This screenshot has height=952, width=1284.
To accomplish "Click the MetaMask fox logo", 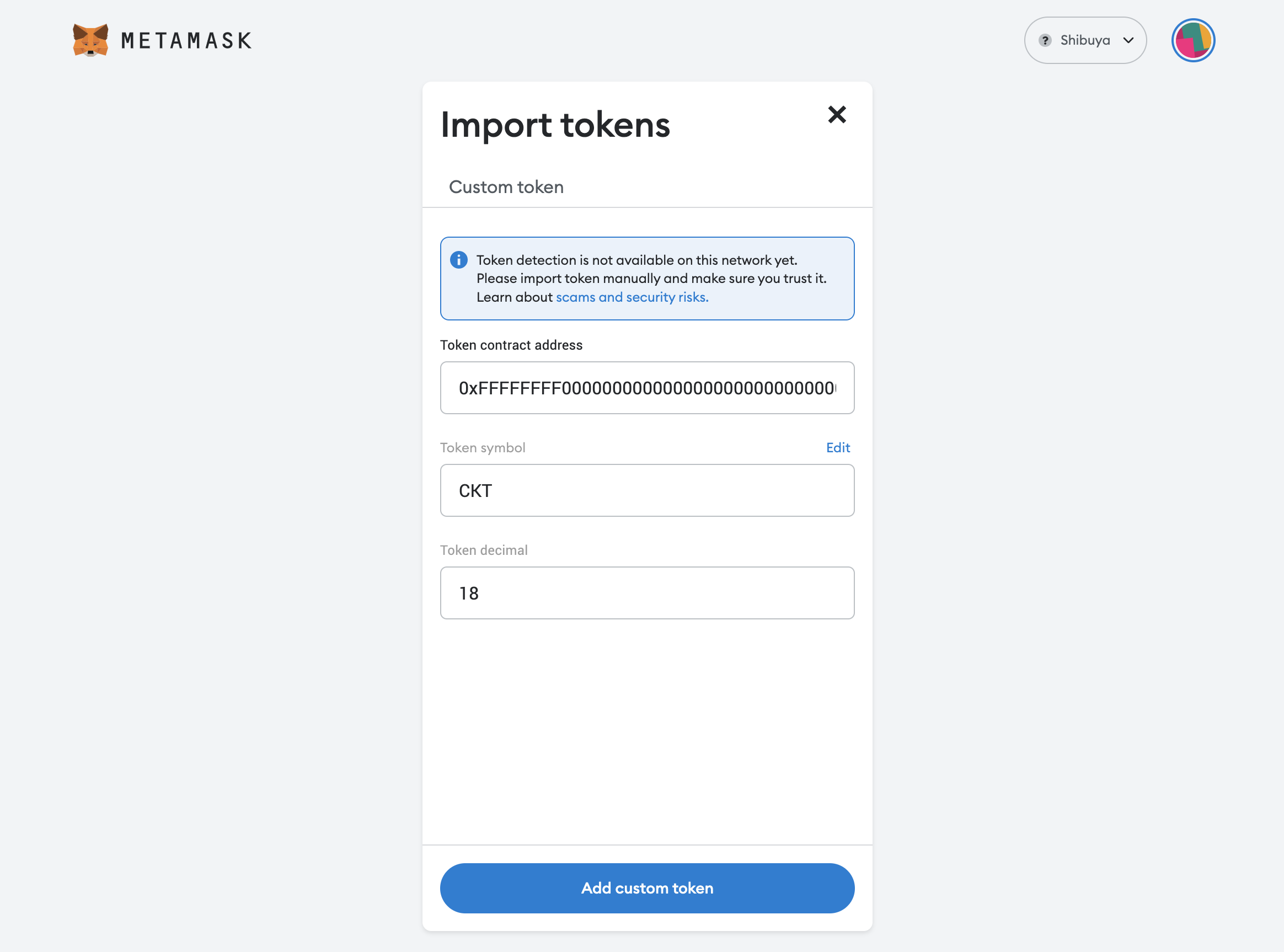I will click(x=90, y=40).
